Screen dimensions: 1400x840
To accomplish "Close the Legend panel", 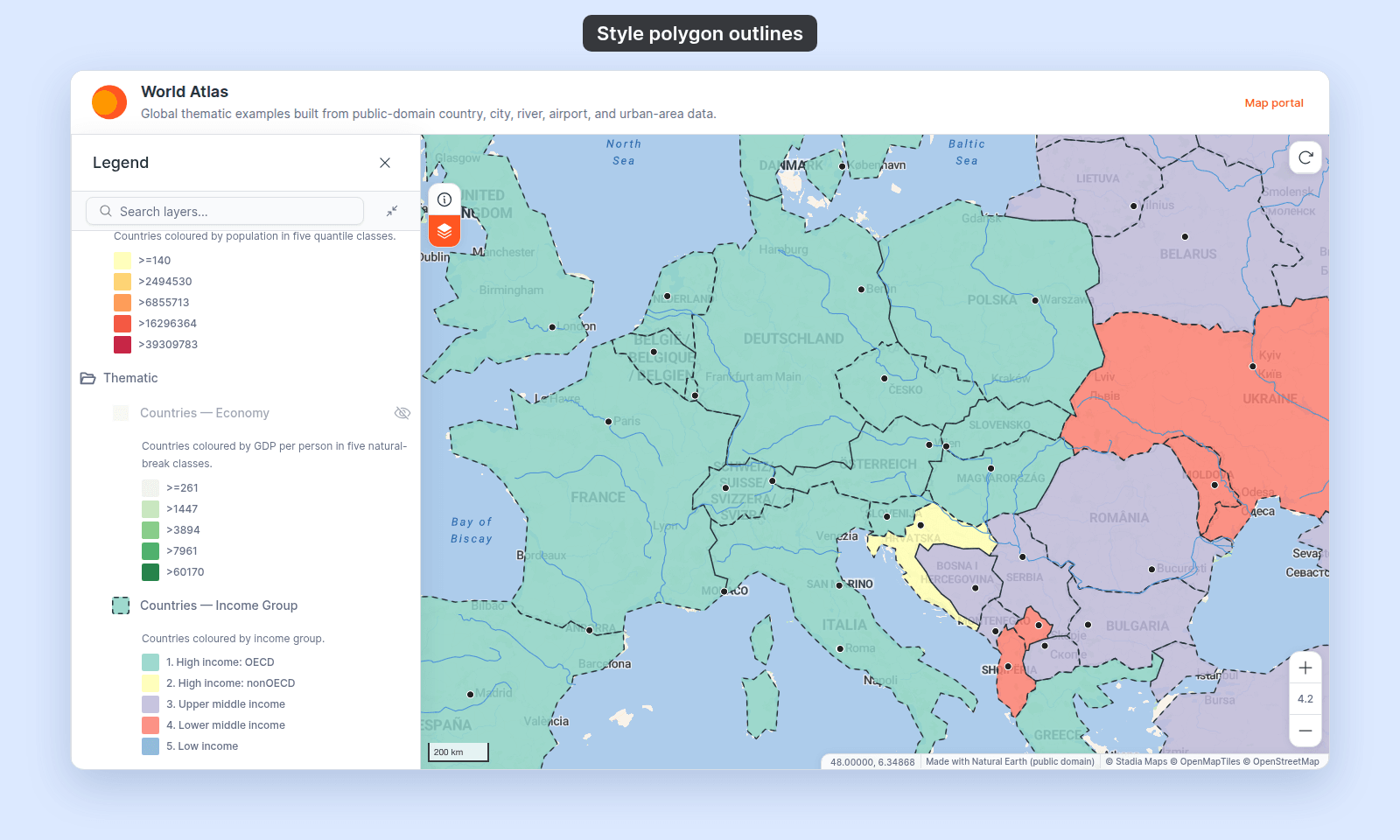I will 385,163.
